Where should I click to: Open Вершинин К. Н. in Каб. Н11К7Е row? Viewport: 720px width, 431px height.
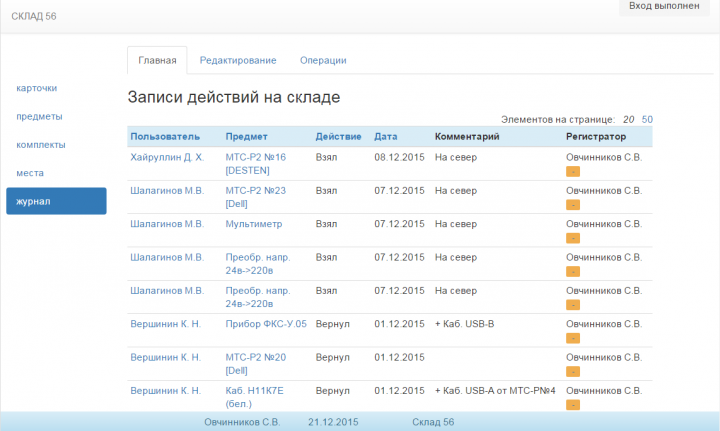pos(165,391)
